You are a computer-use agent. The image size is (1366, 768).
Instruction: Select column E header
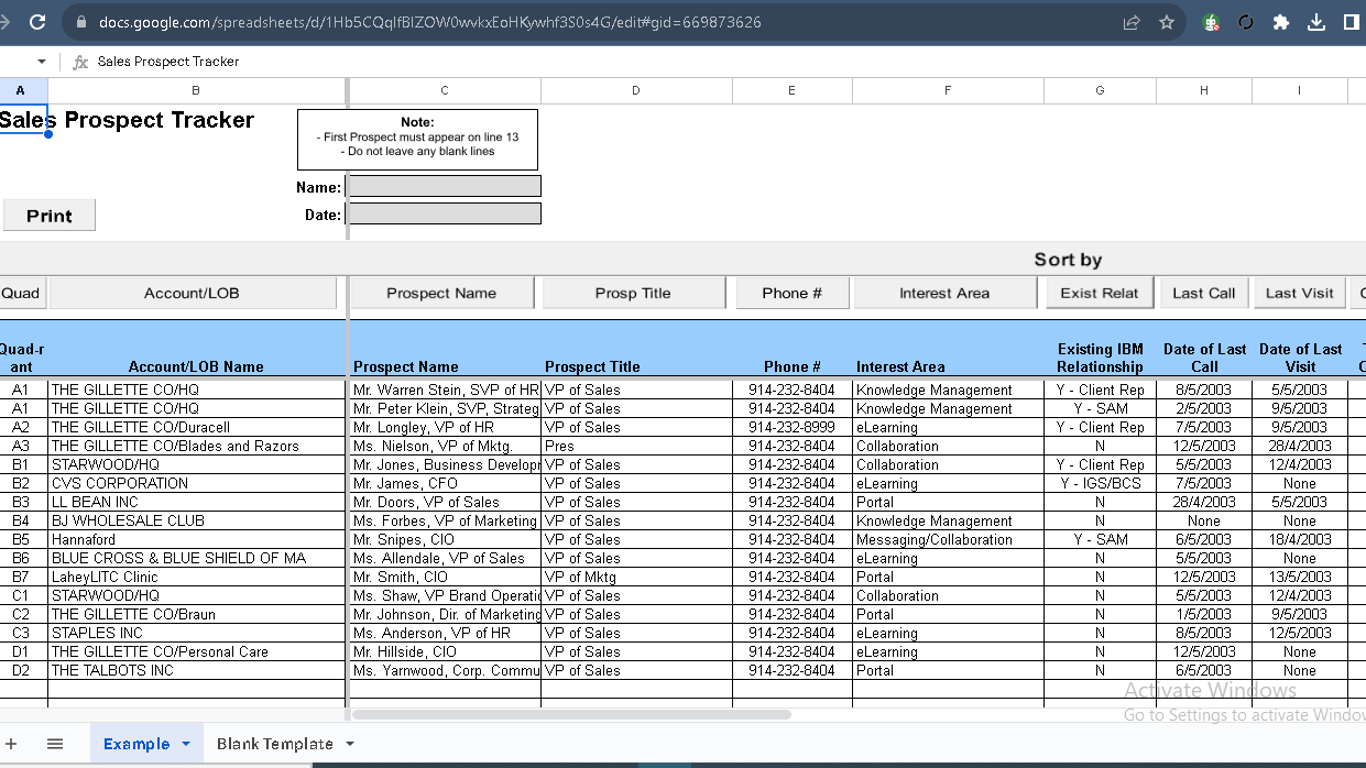pos(792,91)
